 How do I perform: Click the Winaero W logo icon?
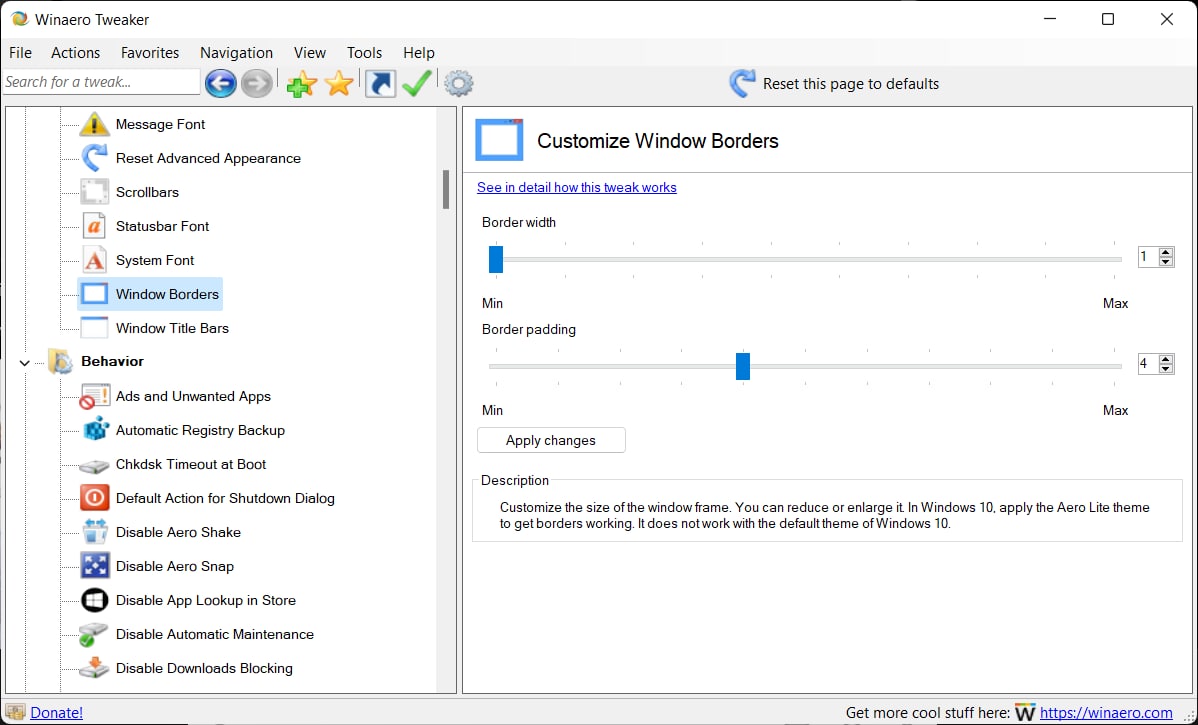click(x=1025, y=712)
